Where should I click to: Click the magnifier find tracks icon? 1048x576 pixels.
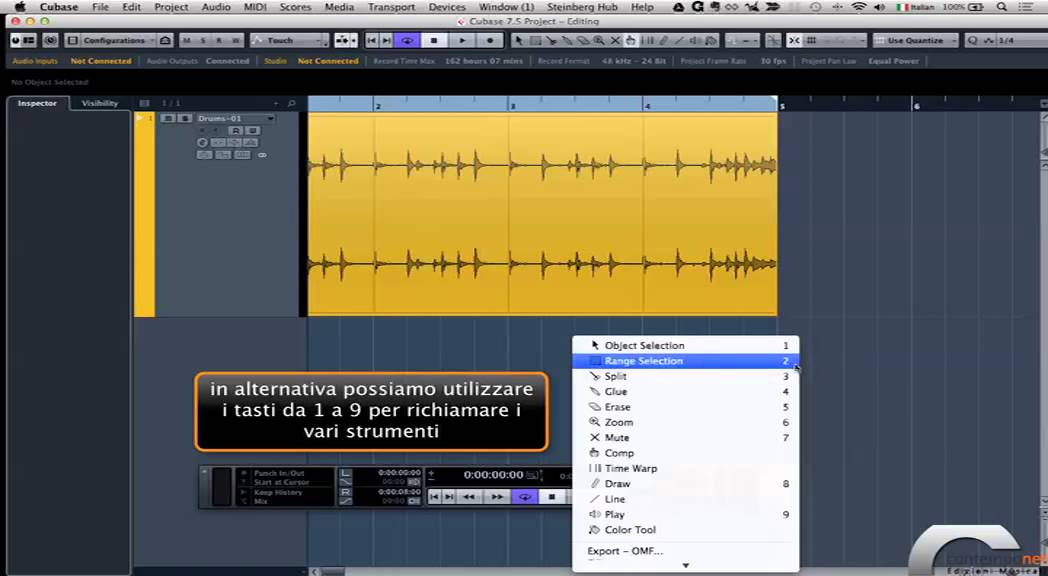pos(291,103)
